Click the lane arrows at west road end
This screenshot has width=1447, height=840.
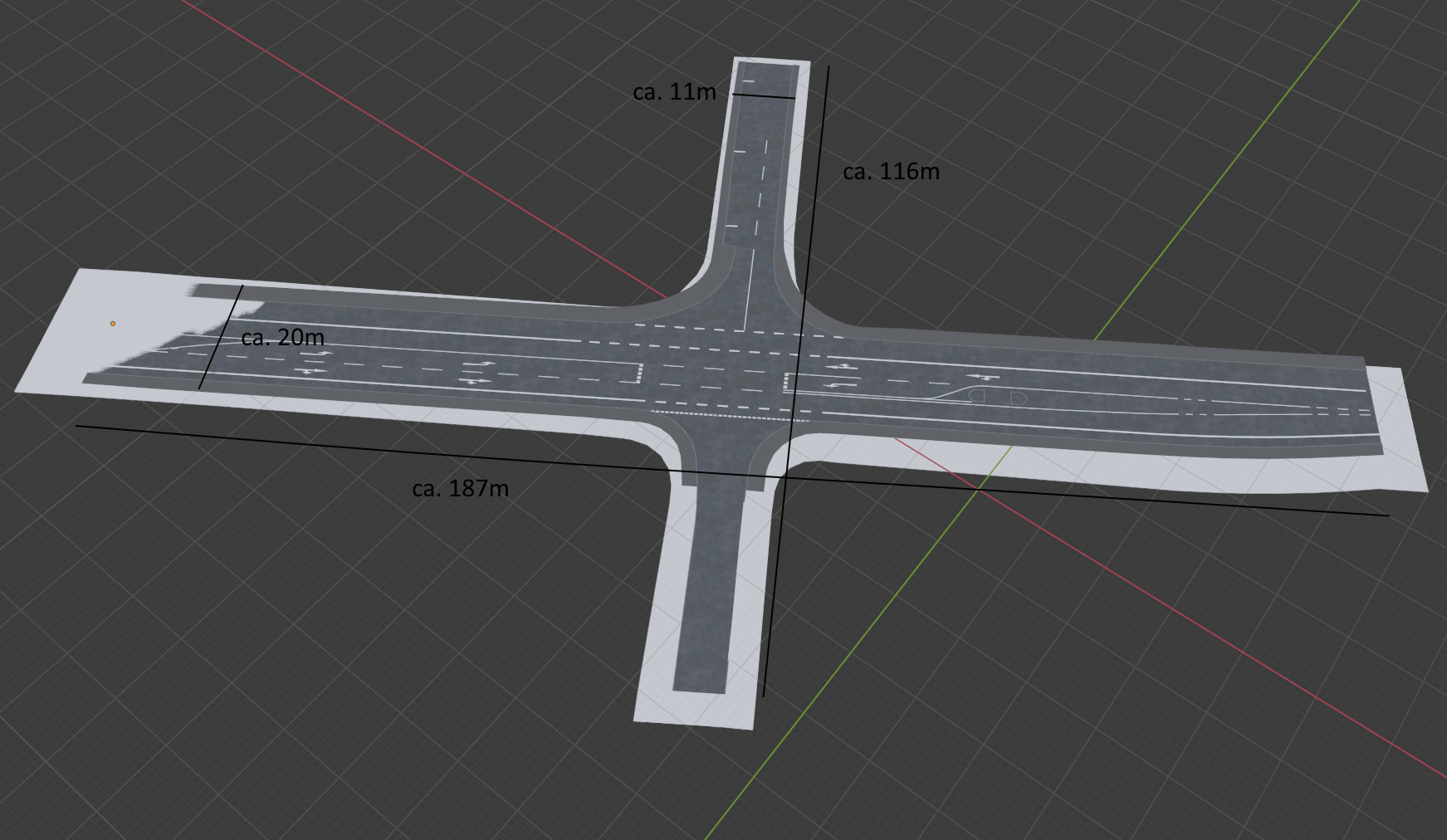coord(314,362)
